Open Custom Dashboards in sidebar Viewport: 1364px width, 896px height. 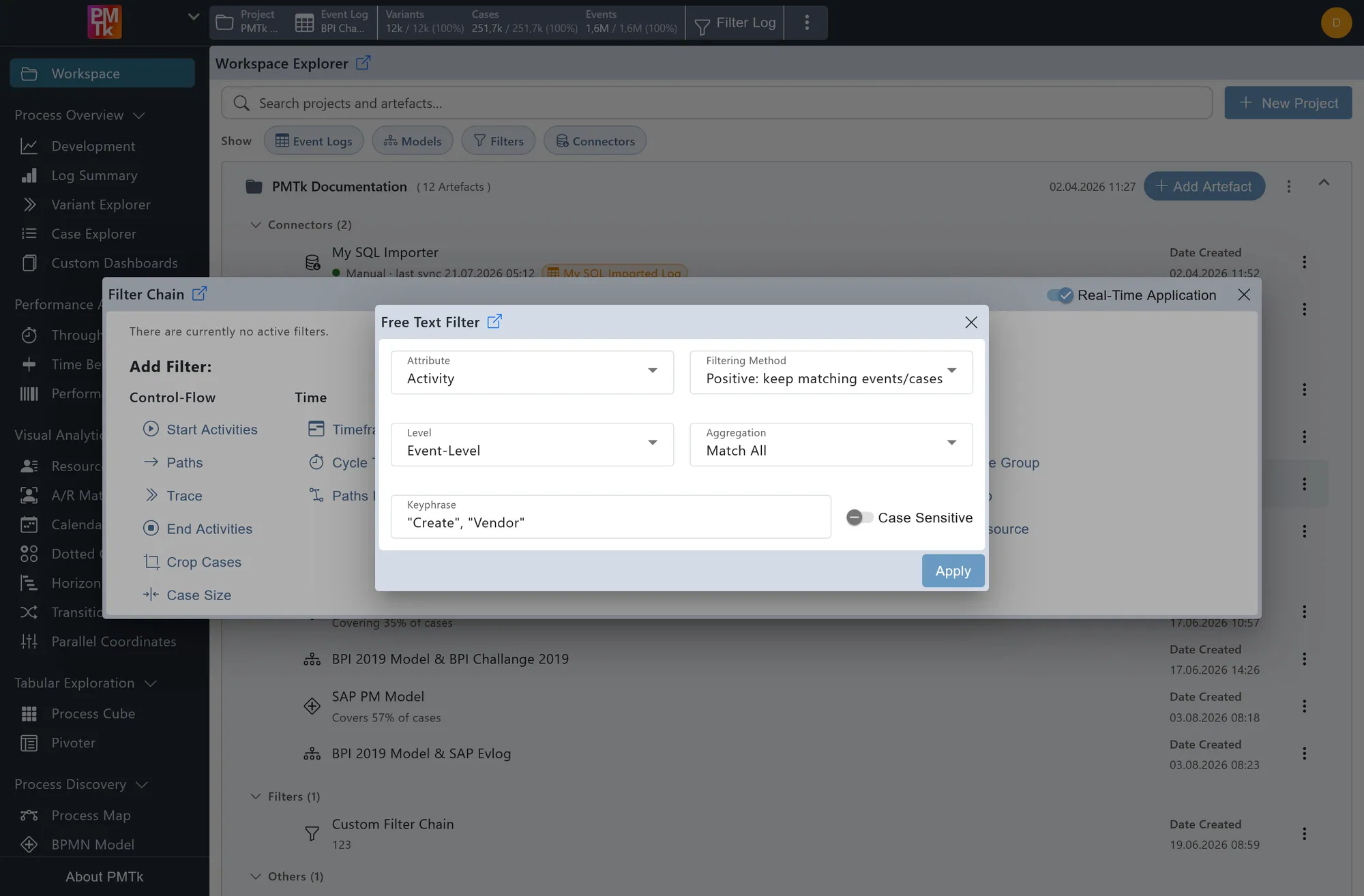(x=115, y=263)
